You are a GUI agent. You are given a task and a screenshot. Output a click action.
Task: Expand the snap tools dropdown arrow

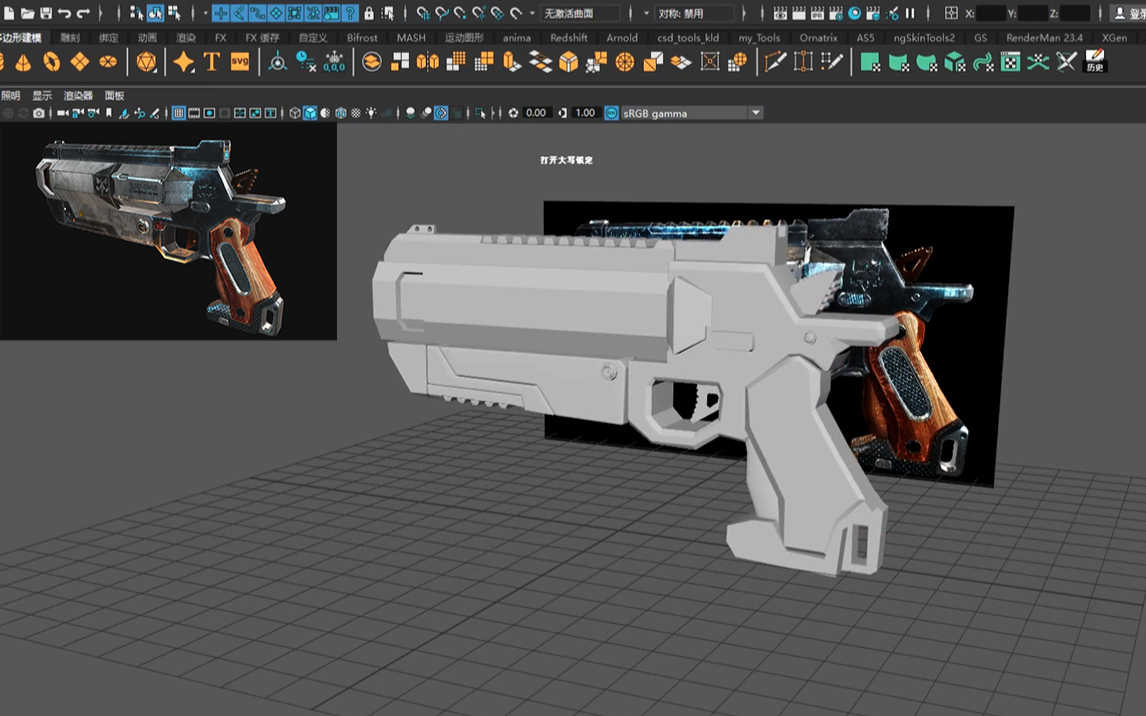coord(532,13)
